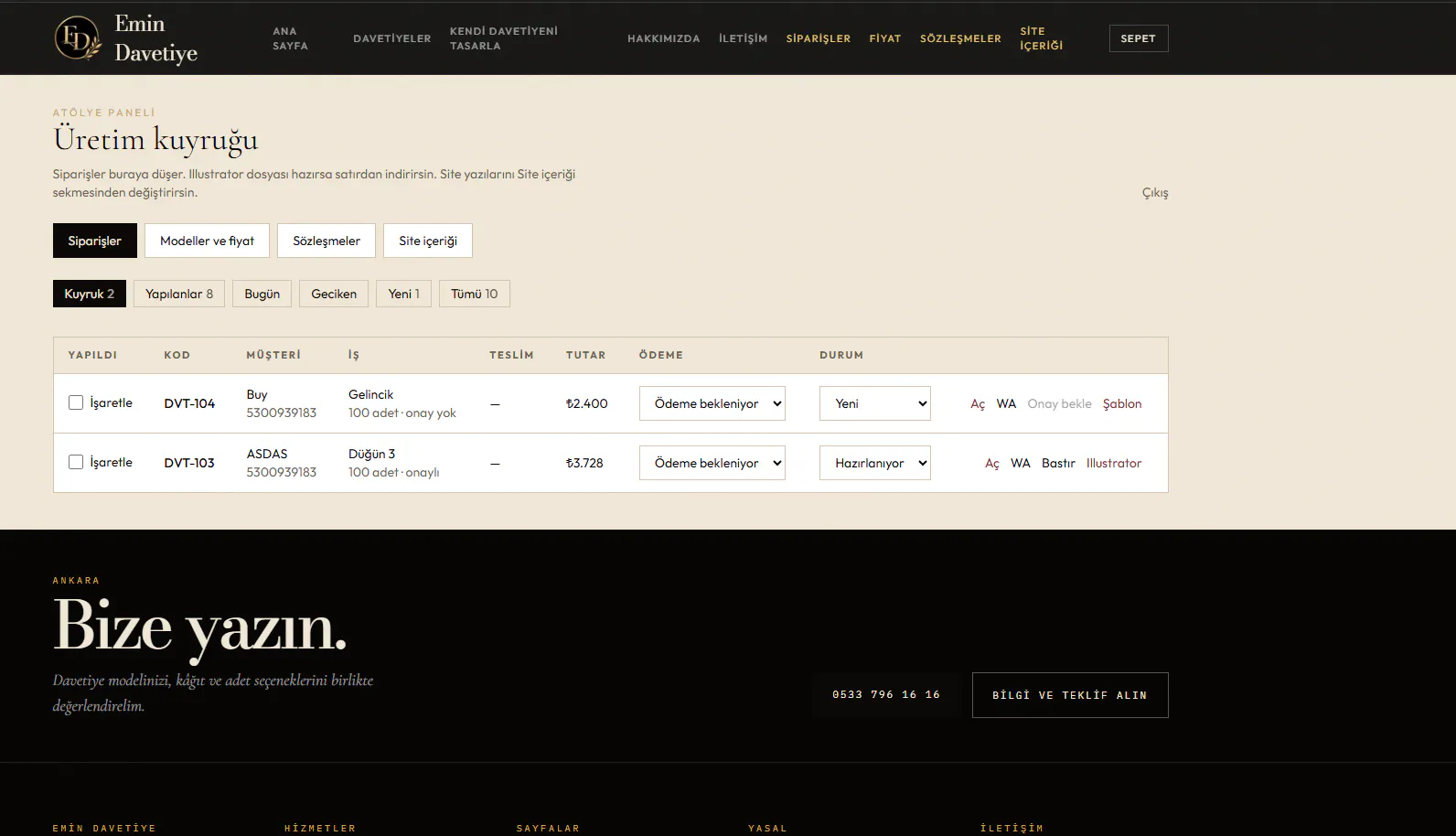The height and width of the screenshot is (836, 1456).
Task: Open SİPARİŞLER in the top navigation
Action: point(819,38)
